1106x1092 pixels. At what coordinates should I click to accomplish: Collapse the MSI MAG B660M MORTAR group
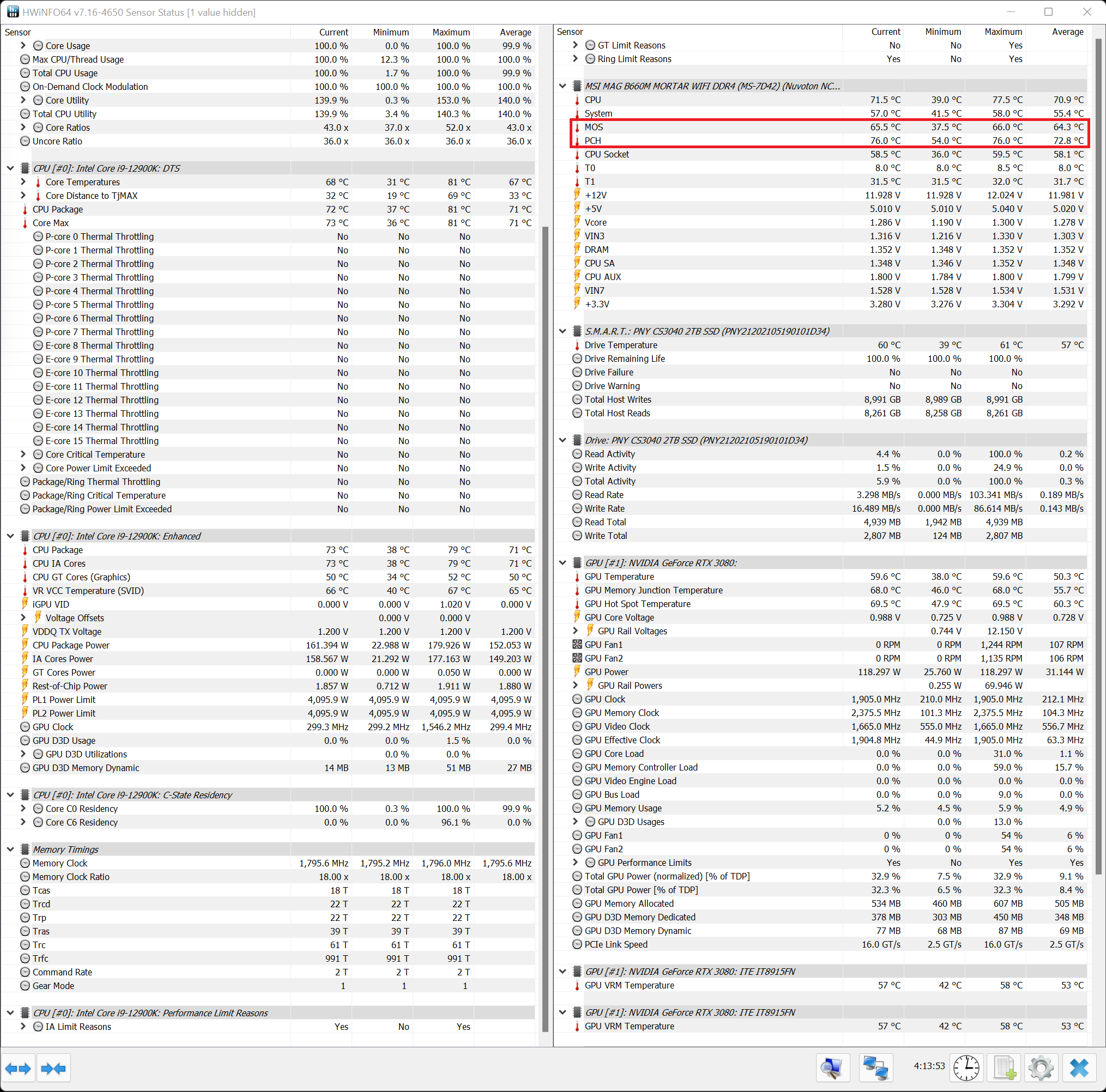(x=562, y=86)
